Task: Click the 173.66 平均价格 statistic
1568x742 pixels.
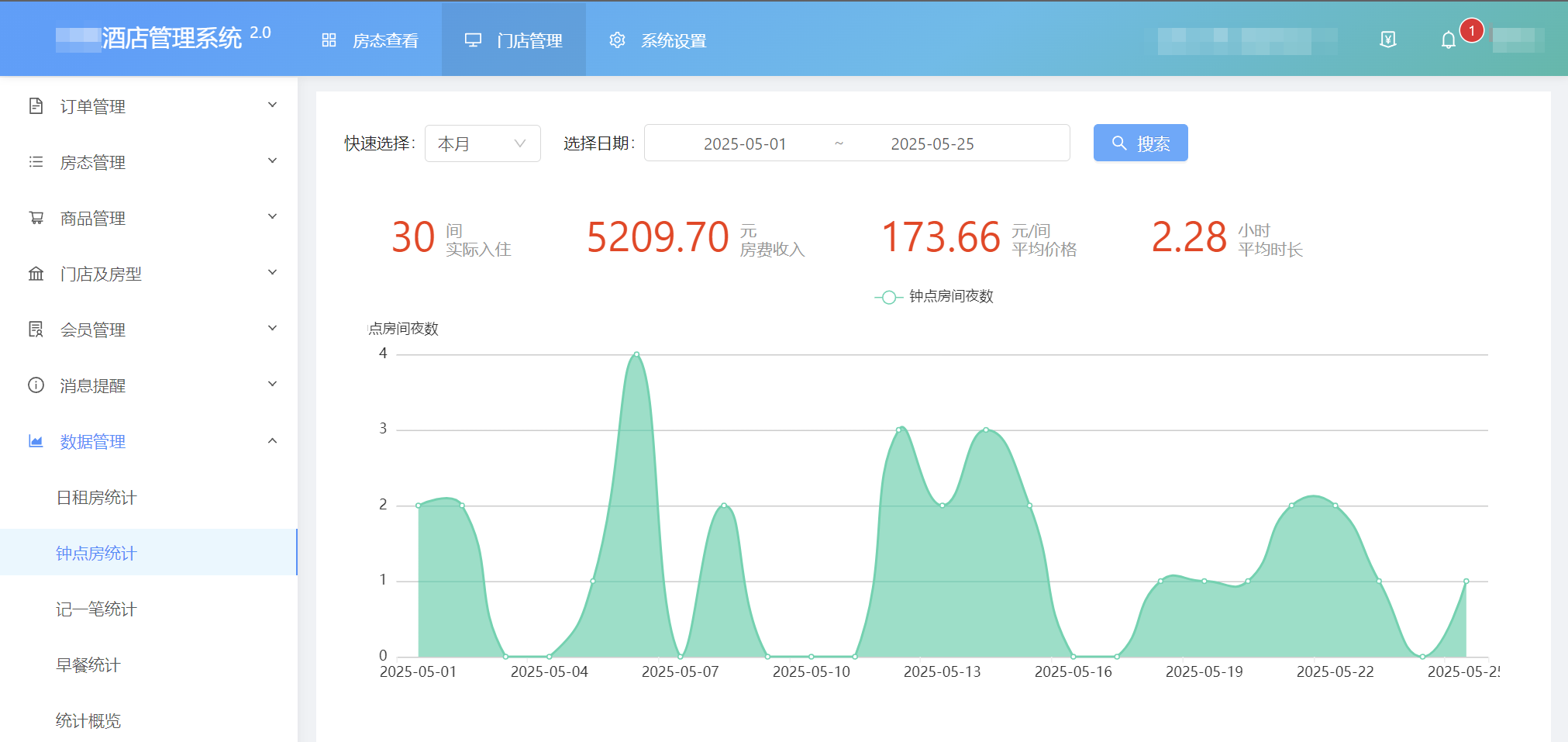Action: pyautogui.click(x=979, y=238)
